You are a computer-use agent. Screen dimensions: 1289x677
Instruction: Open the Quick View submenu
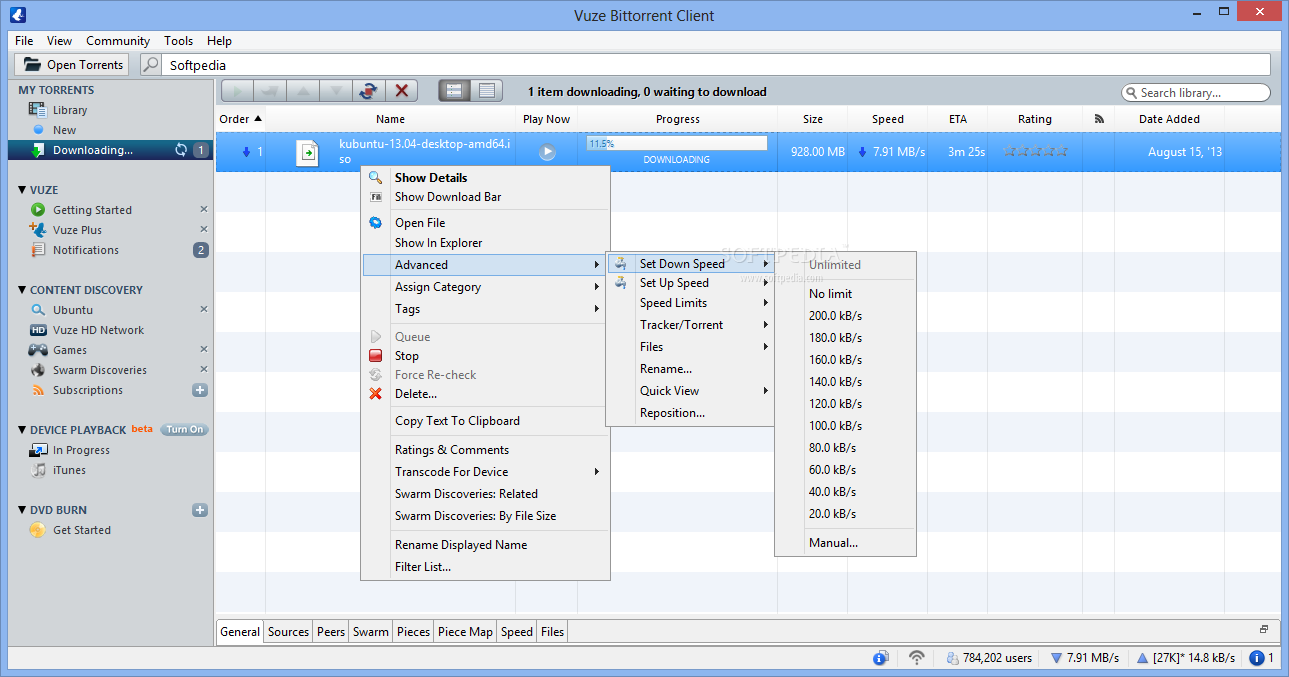coord(690,391)
